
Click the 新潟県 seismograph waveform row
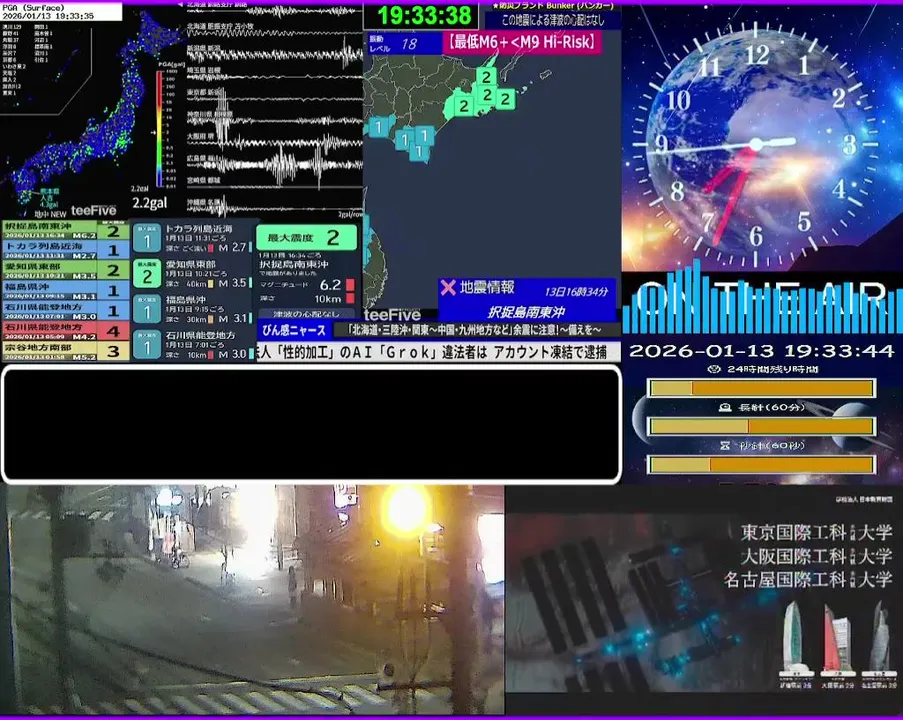[x=275, y=54]
